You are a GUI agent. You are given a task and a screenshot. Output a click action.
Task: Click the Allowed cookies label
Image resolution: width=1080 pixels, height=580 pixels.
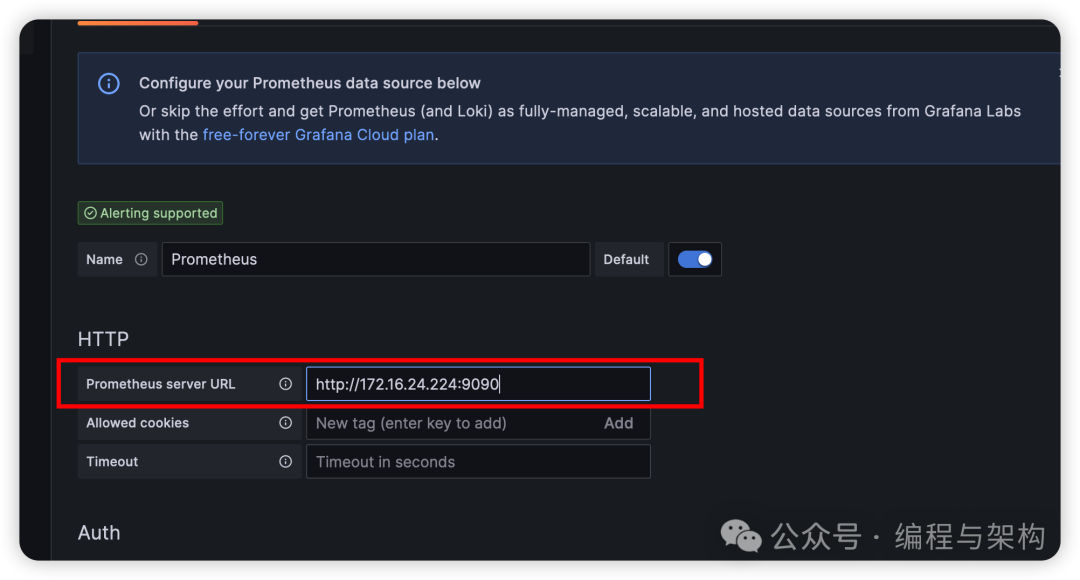click(137, 423)
